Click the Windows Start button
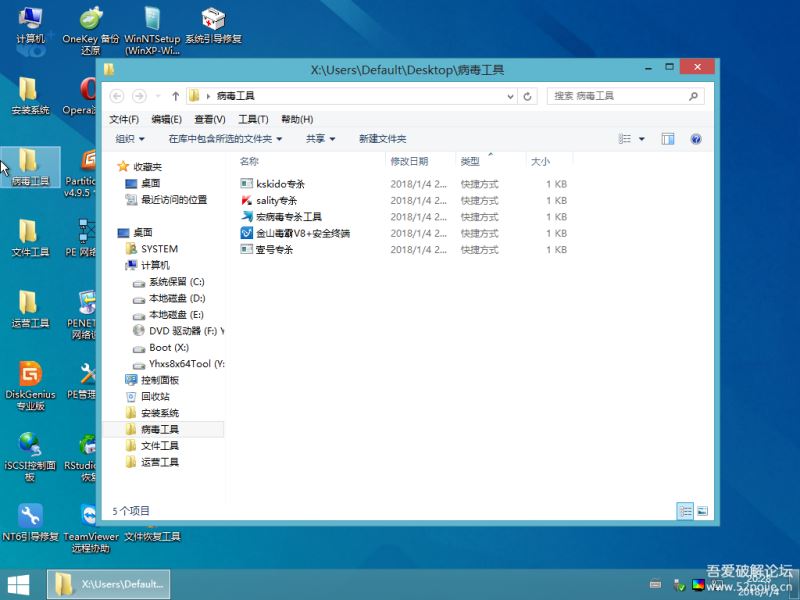The width and height of the screenshot is (800, 600). [18, 585]
